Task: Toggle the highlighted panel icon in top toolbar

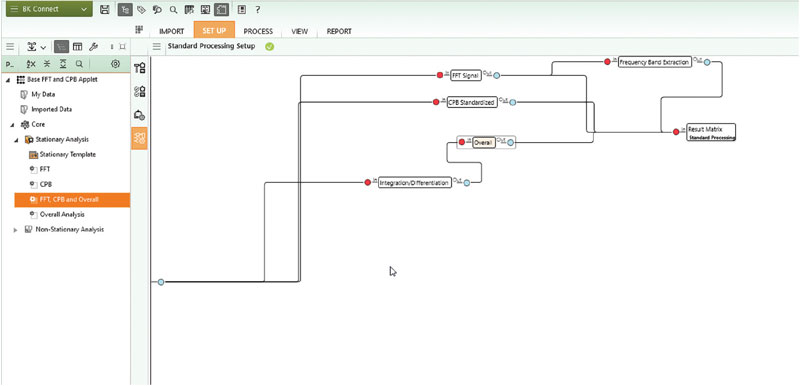Action: pos(221,9)
